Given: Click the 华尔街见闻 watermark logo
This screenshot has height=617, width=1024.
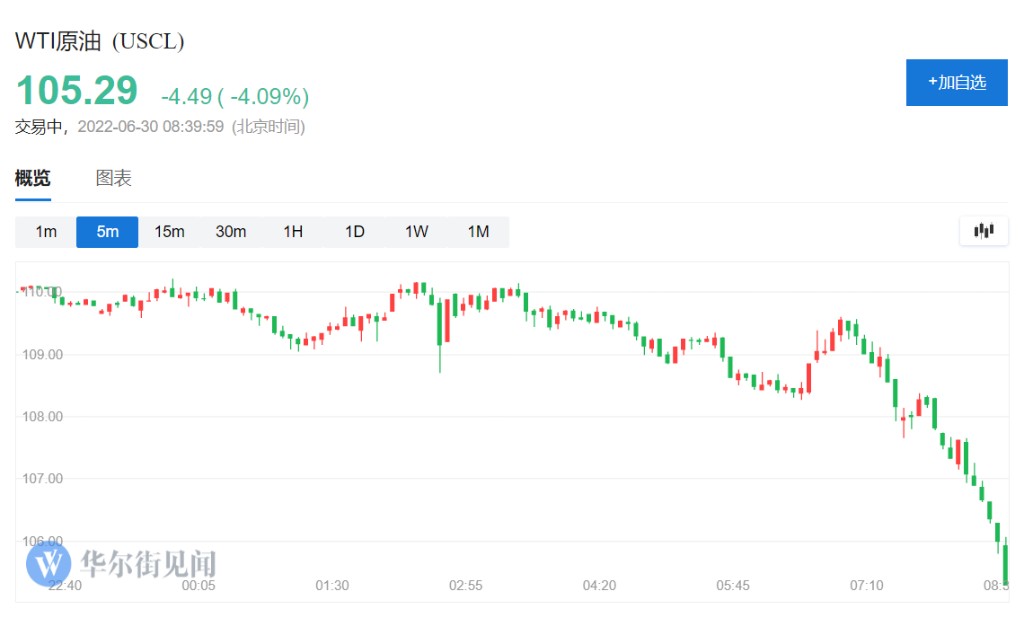Looking at the screenshot, I should tap(122, 564).
